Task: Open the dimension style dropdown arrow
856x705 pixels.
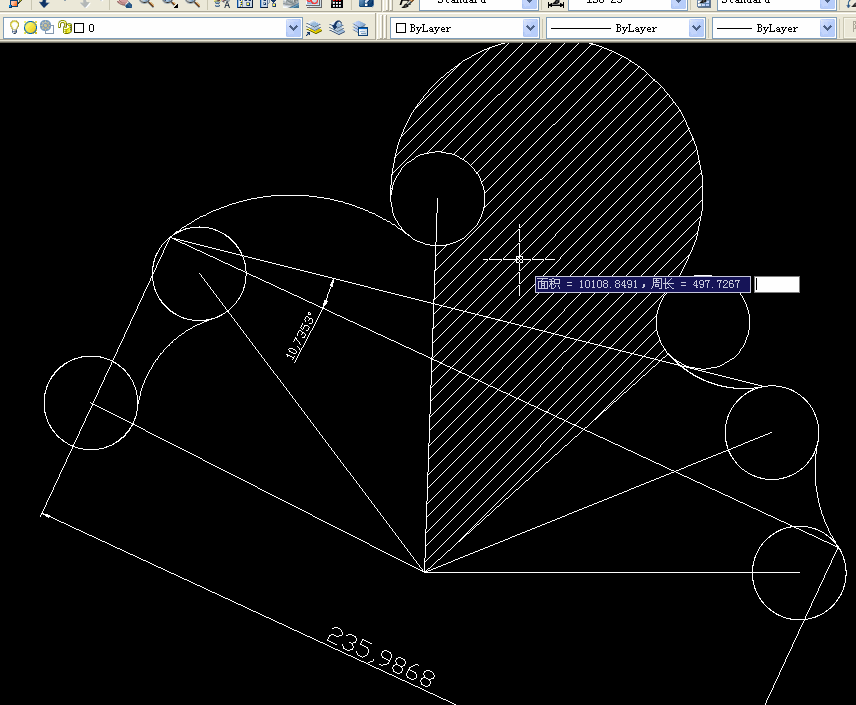Action: coord(679,4)
